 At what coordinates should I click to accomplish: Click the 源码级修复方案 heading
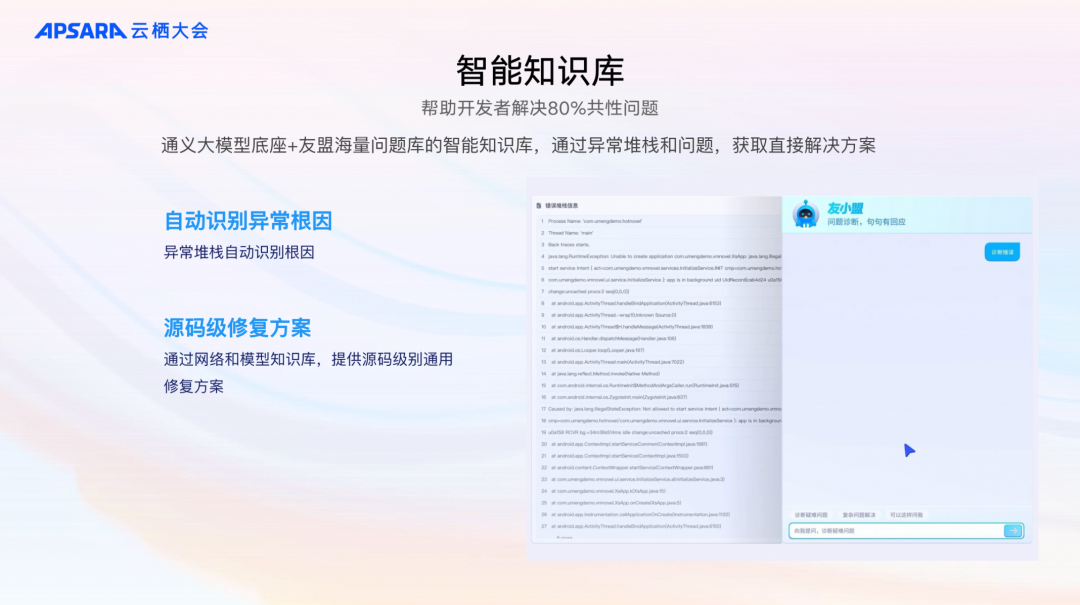(x=237, y=327)
